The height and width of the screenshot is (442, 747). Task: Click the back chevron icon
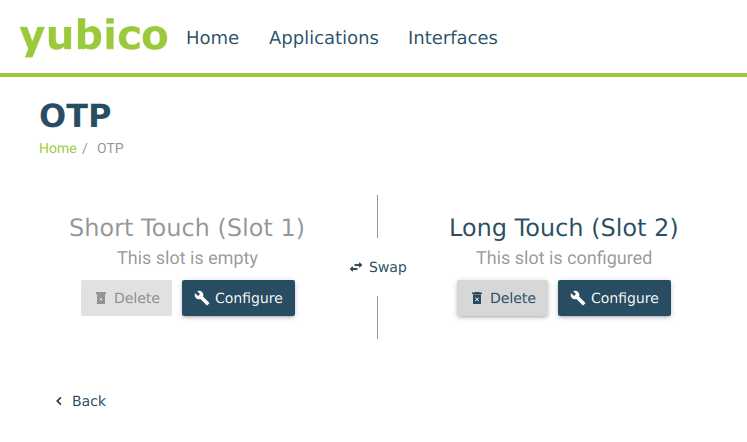(x=59, y=401)
